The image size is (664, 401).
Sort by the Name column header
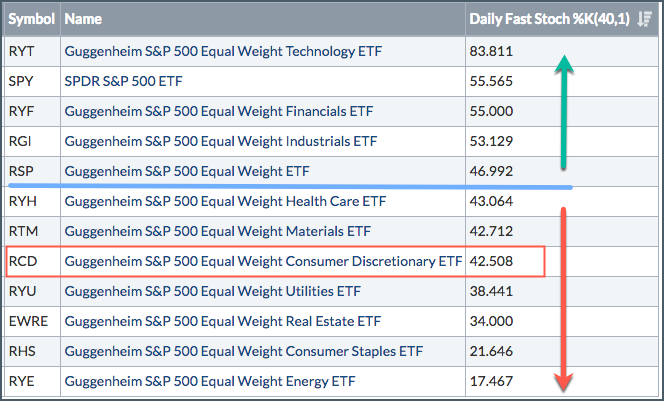(x=85, y=18)
